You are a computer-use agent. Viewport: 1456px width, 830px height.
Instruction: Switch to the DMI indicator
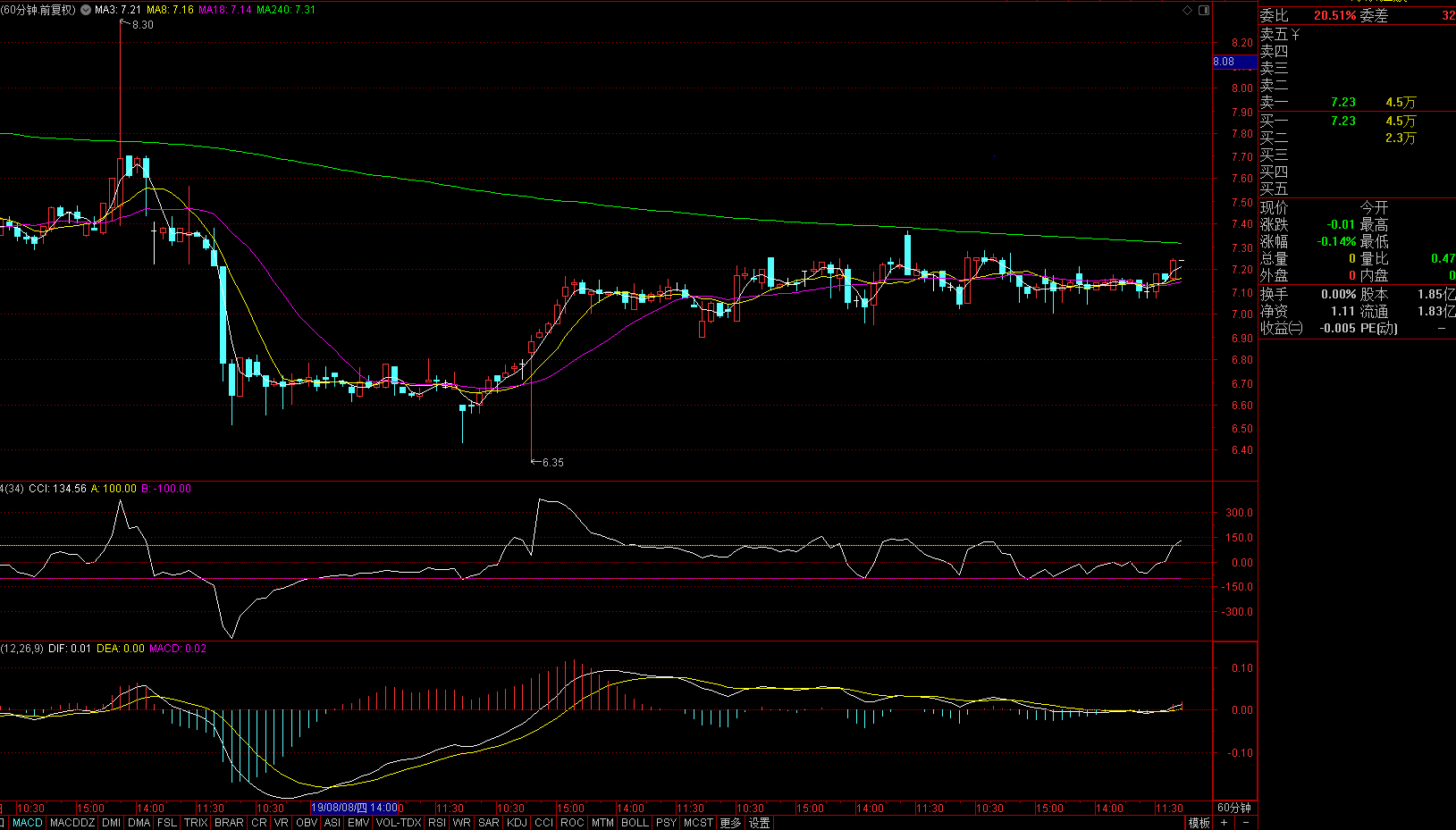pyautogui.click(x=111, y=823)
